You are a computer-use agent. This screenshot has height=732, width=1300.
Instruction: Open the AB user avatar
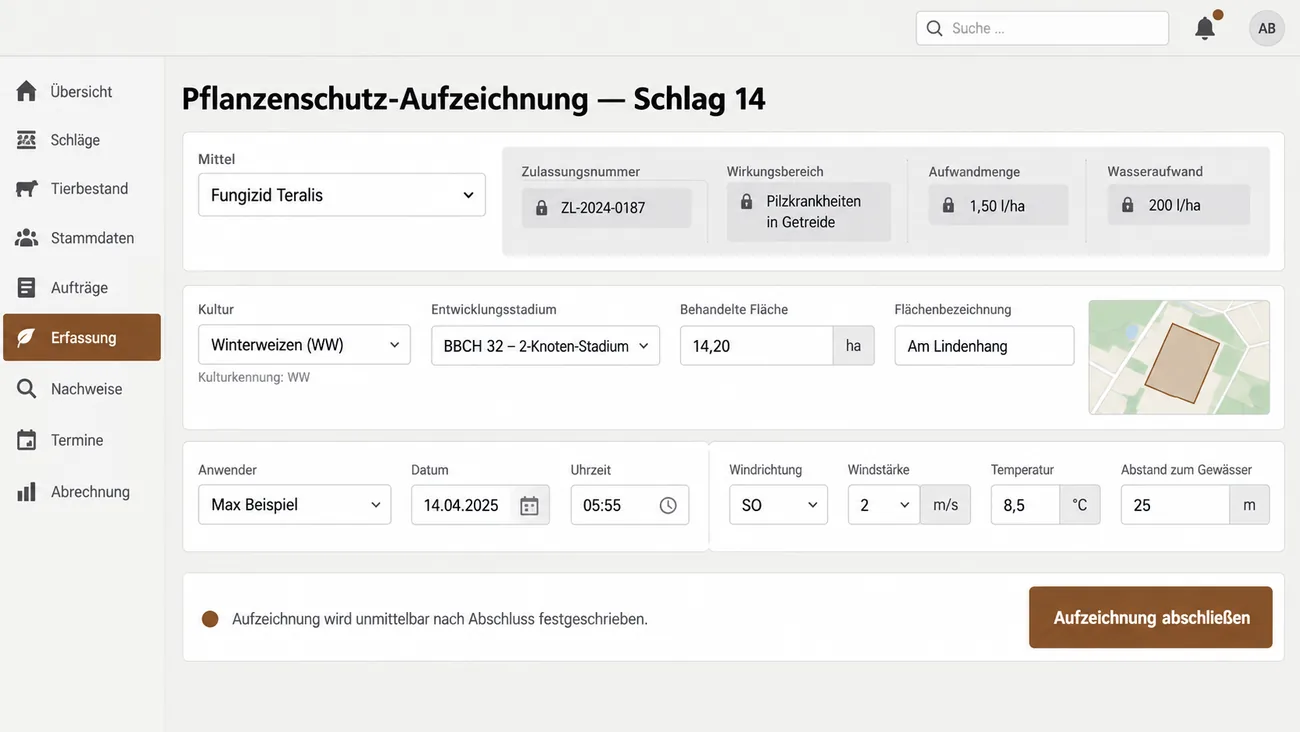coord(1267,28)
